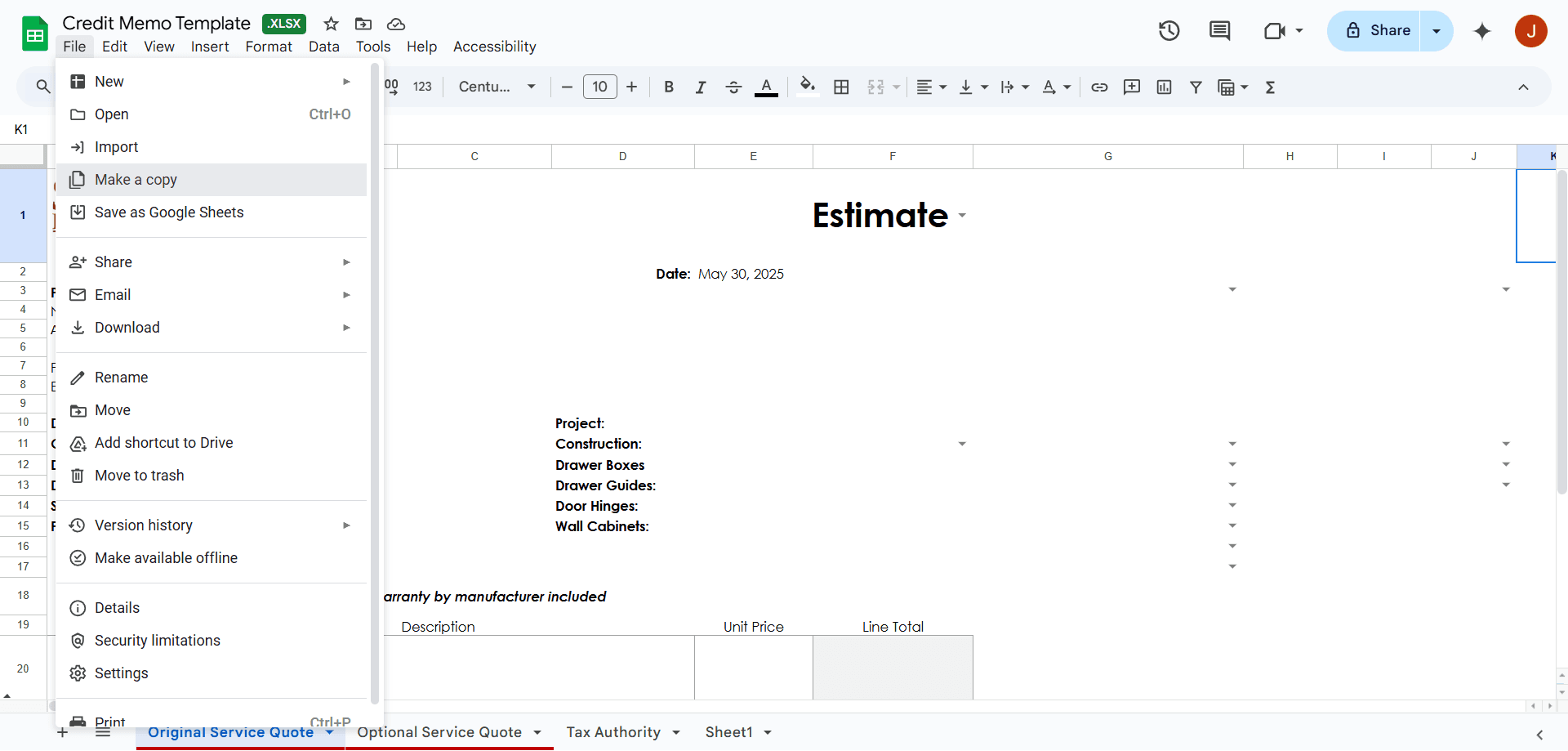
Task: Choose Save as Google Sheets
Action: (212, 212)
